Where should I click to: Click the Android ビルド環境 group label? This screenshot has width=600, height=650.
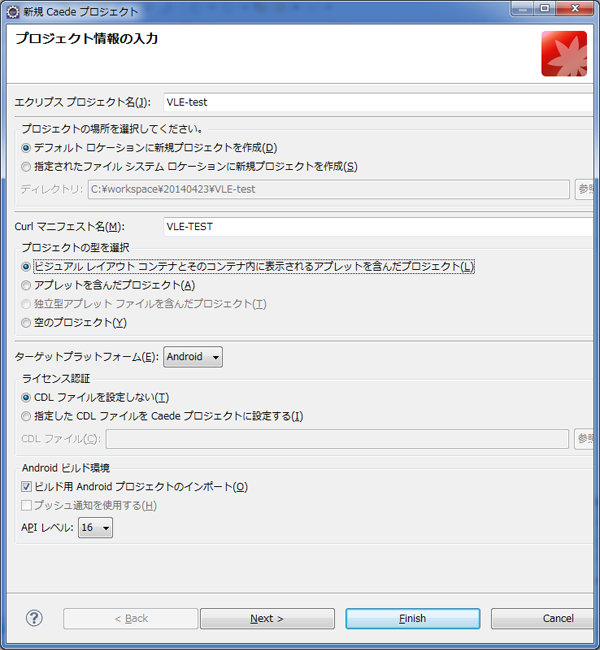coord(66,468)
